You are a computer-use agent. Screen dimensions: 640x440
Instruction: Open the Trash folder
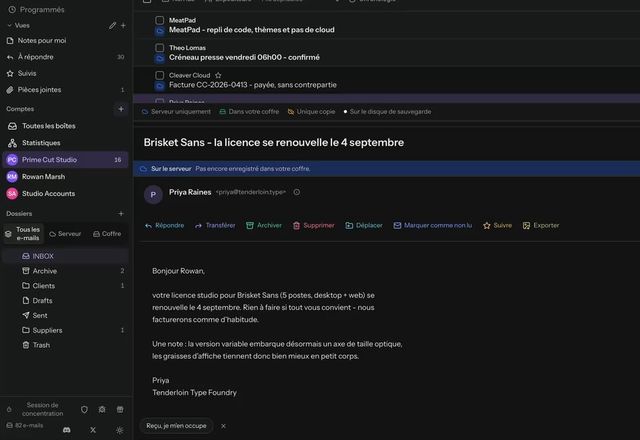65,345
